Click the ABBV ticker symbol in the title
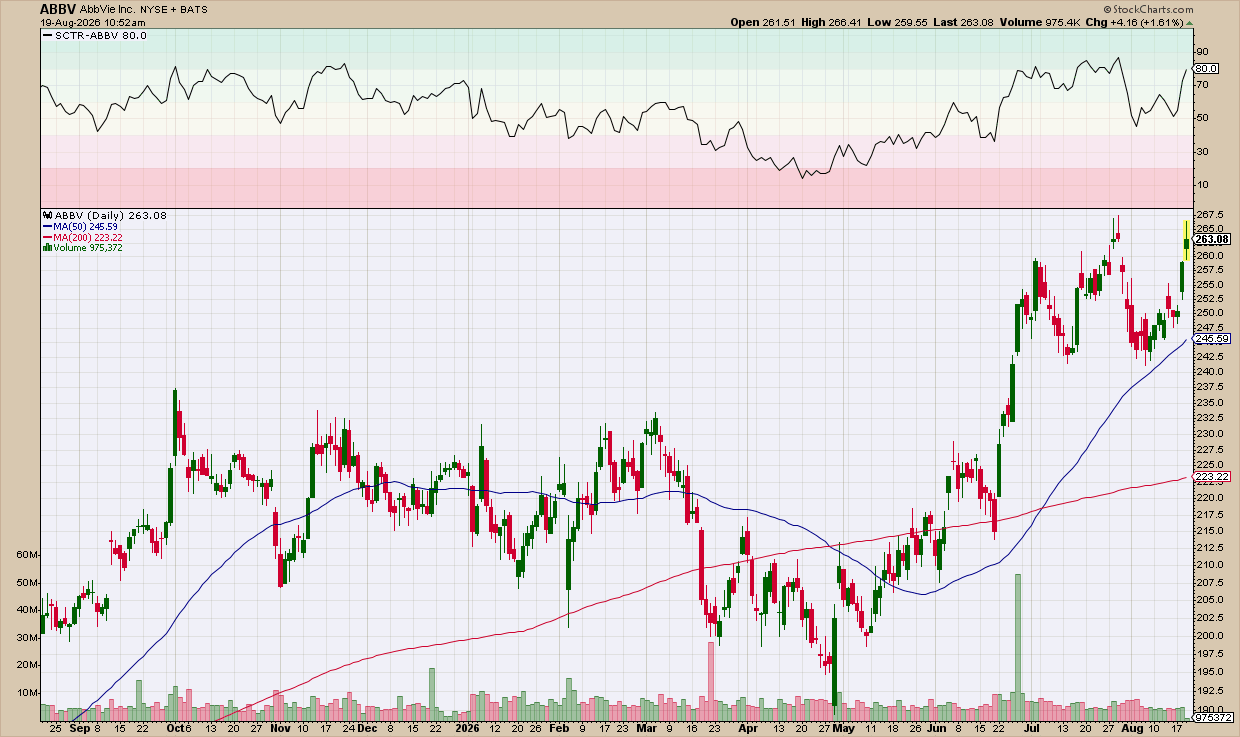The height and width of the screenshot is (737, 1240). [x=58, y=8]
